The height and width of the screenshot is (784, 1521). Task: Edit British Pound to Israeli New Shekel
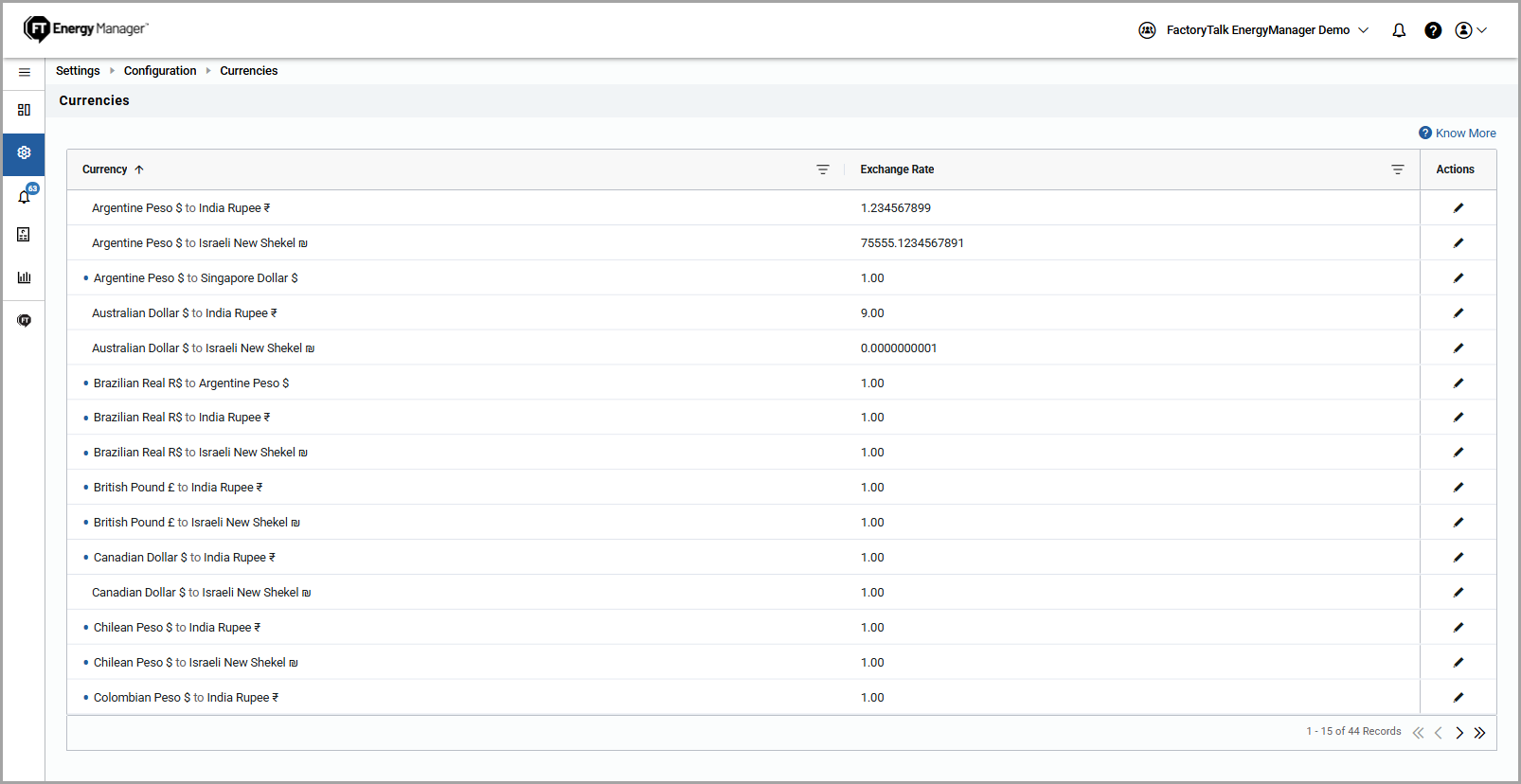click(x=1458, y=523)
